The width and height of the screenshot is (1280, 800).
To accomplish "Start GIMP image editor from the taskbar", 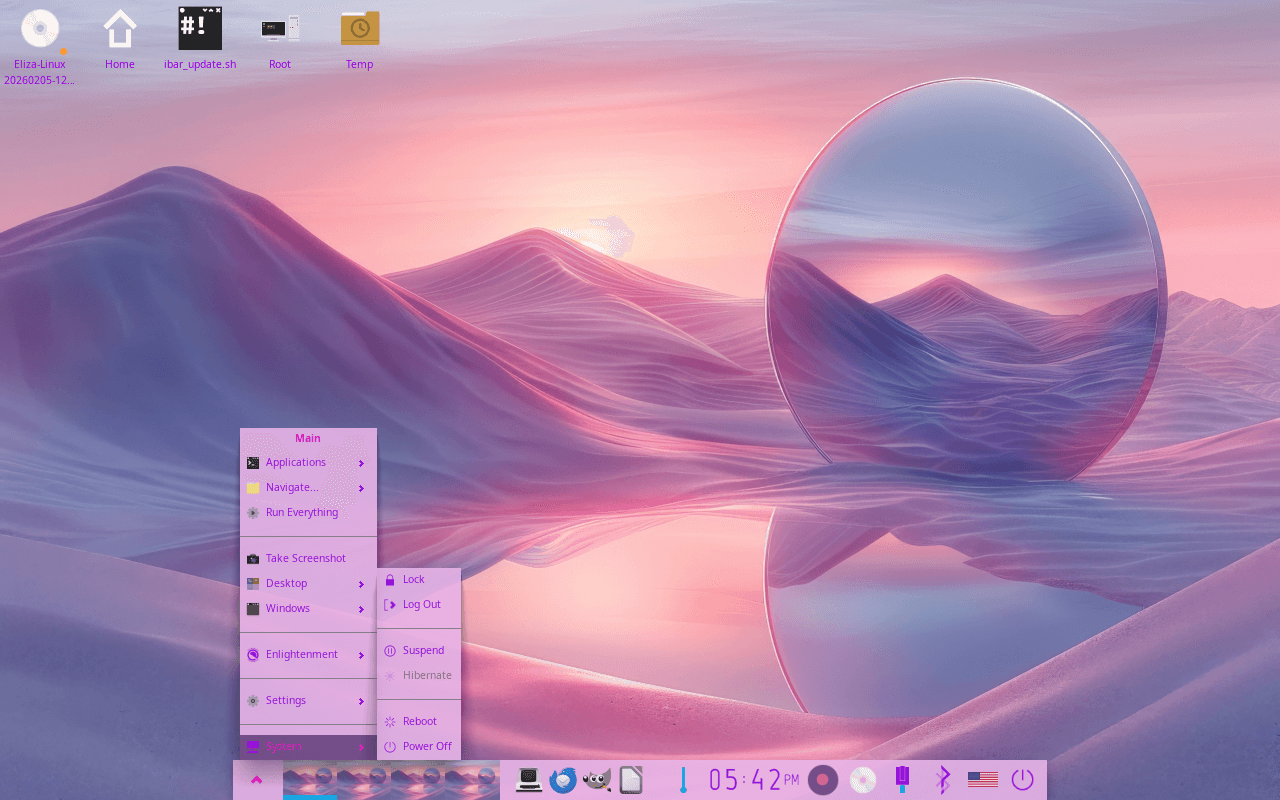I will (x=597, y=779).
